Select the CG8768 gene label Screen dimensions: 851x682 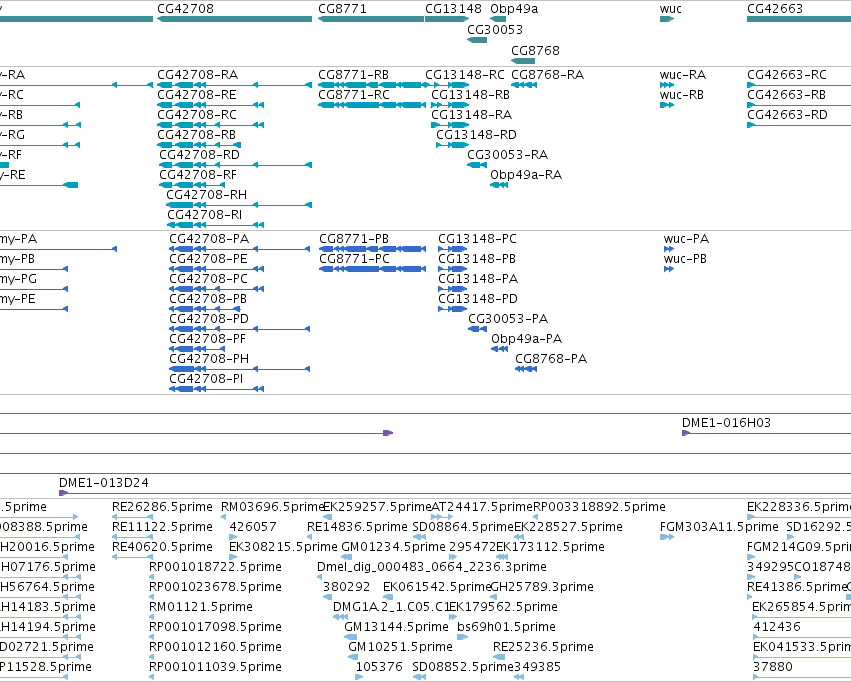point(535,50)
